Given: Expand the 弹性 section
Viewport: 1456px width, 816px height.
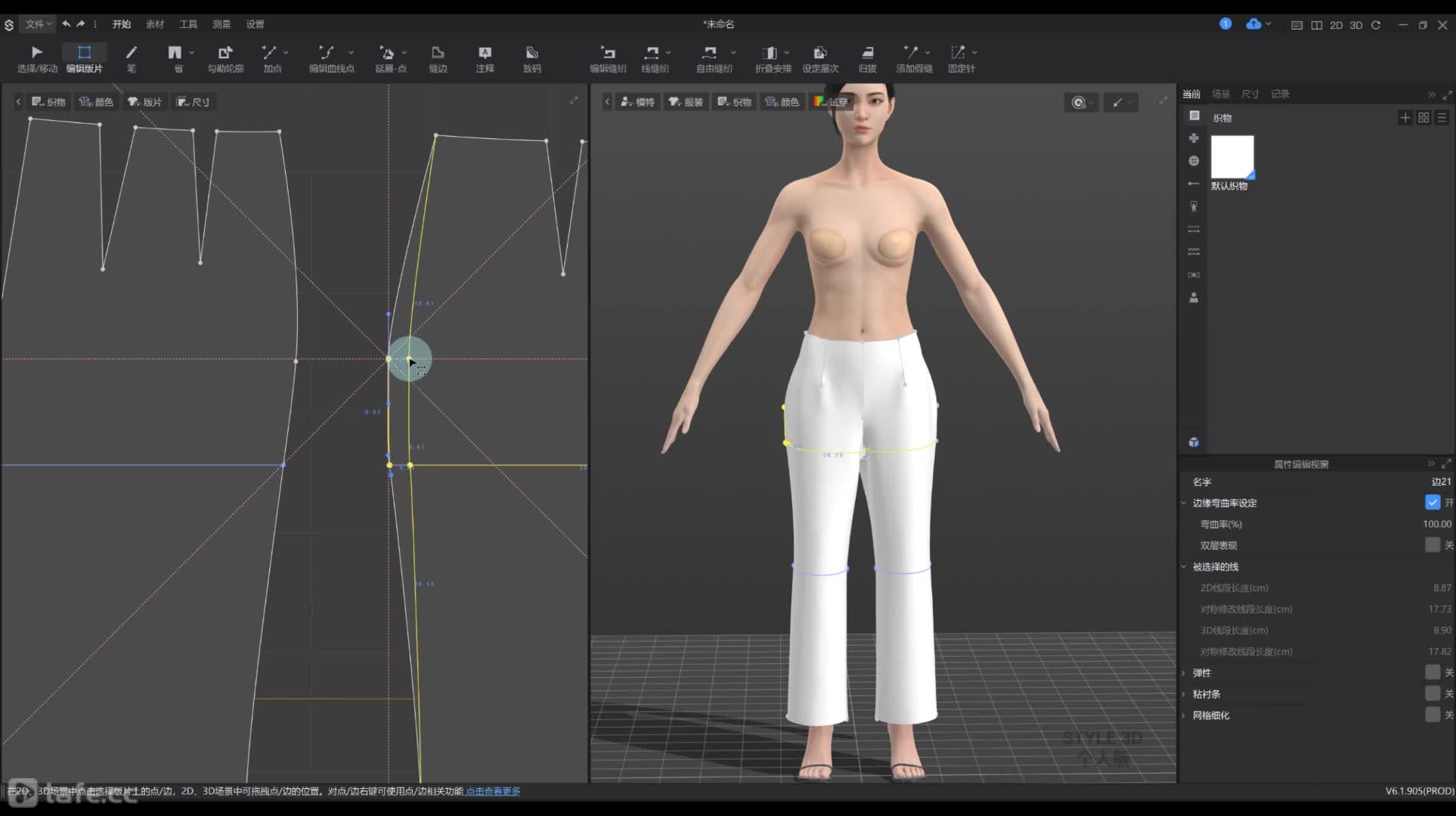Looking at the screenshot, I should coord(1184,672).
